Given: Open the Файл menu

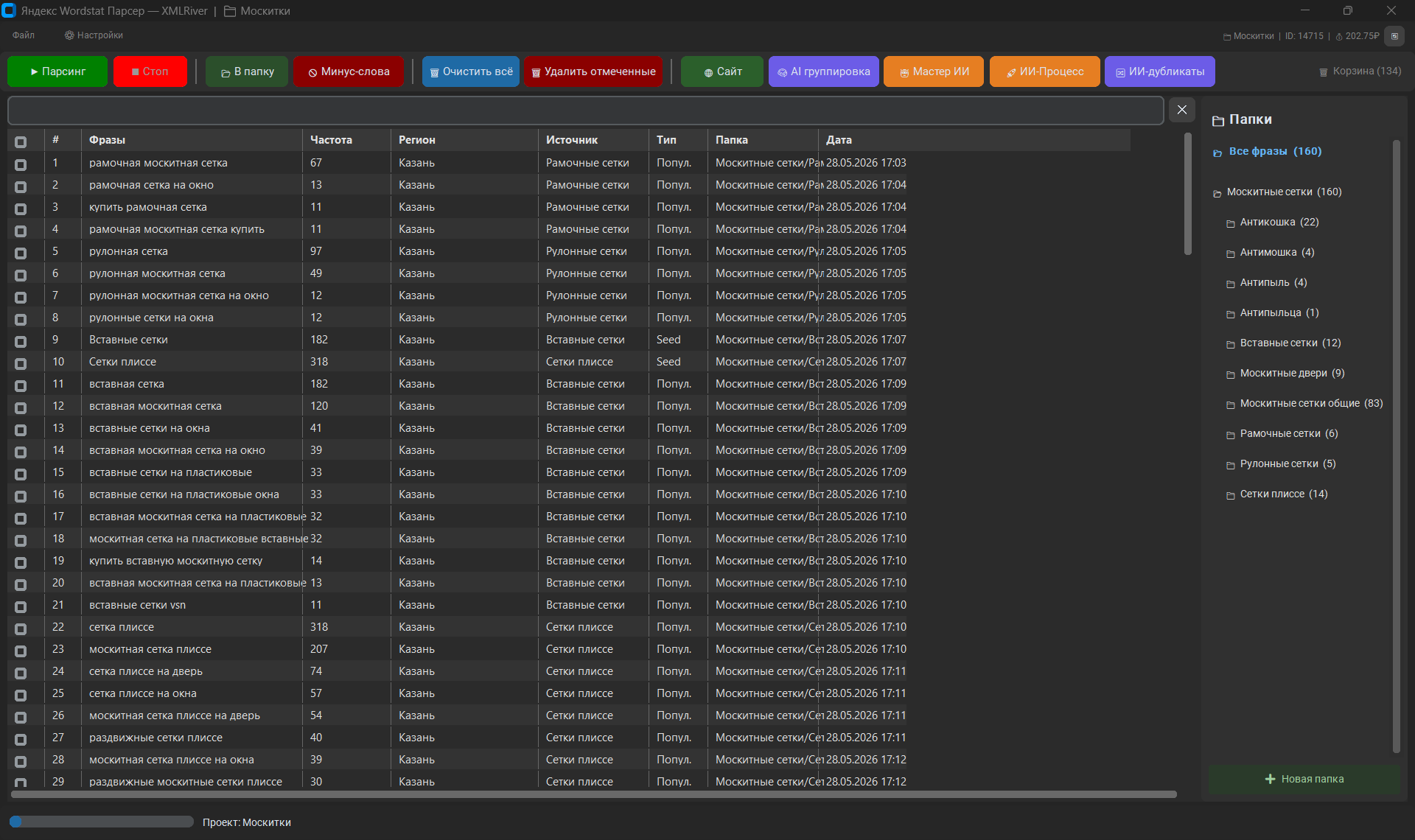Looking at the screenshot, I should point(24,35).
